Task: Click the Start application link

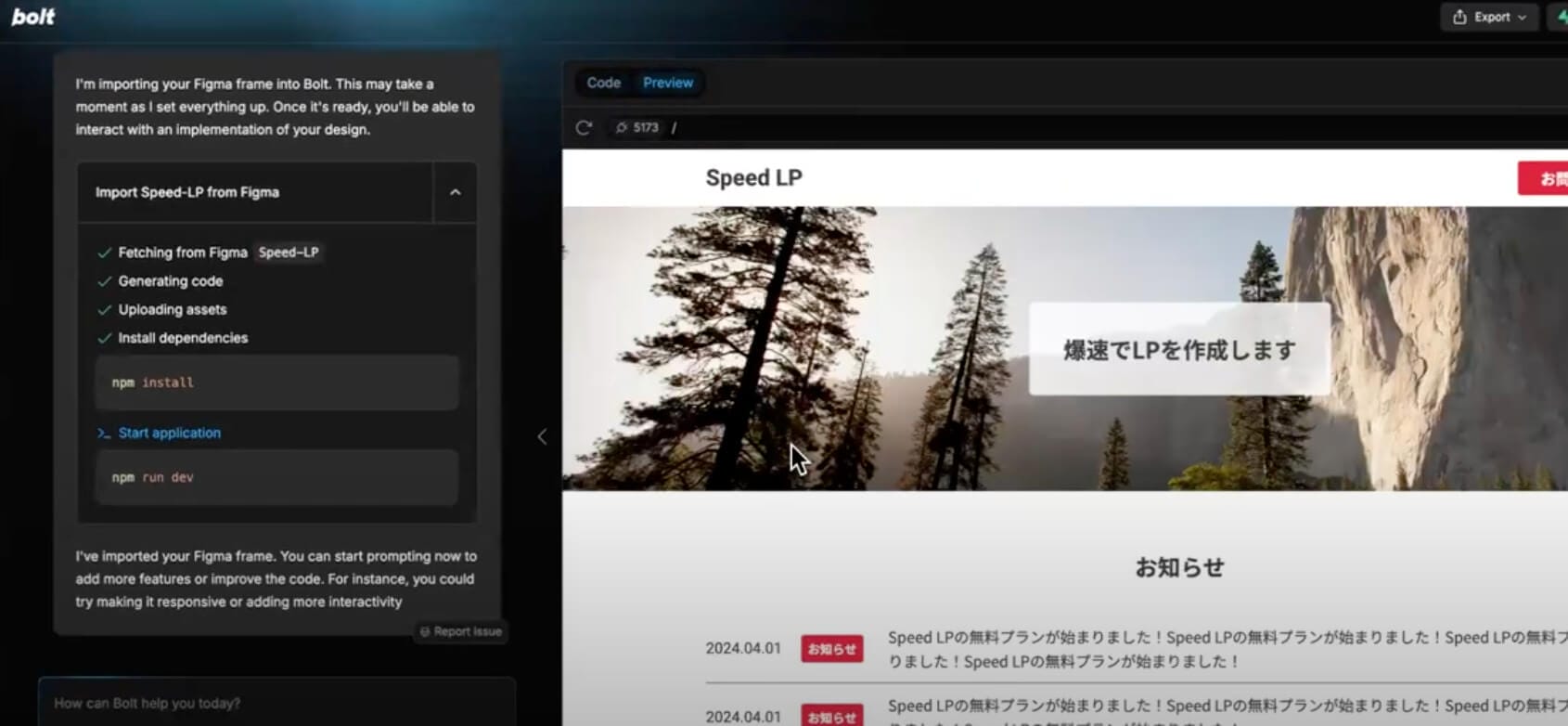Action: point(169,433)
